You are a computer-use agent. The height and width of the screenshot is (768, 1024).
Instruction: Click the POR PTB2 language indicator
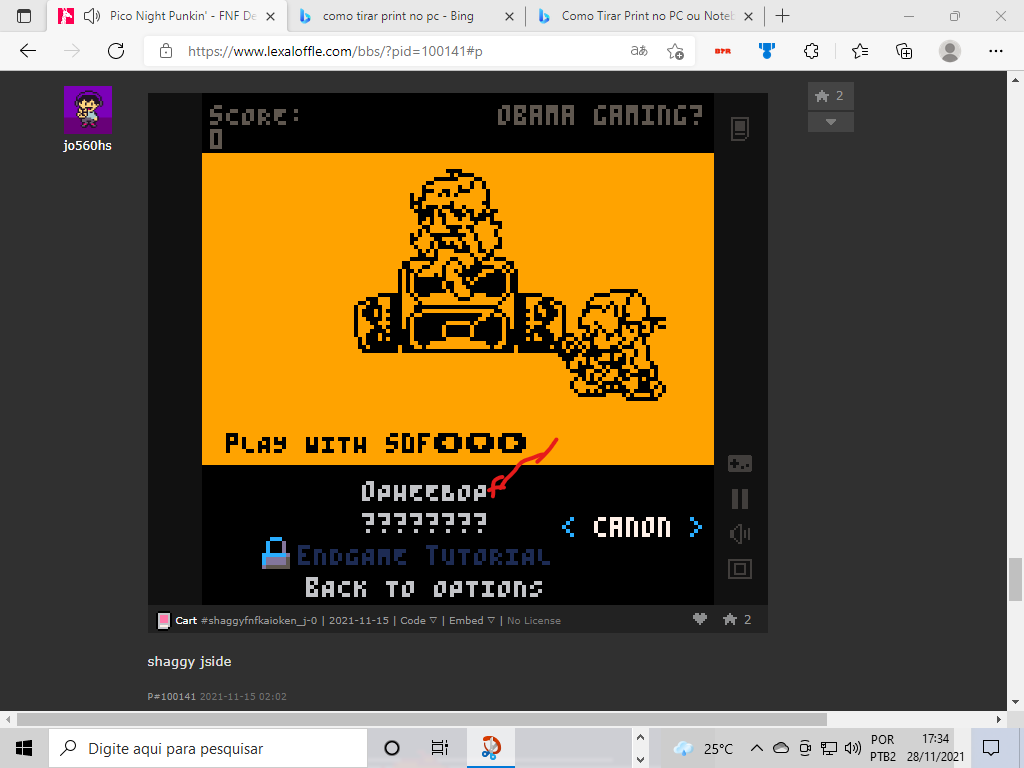tap(883, 748)
